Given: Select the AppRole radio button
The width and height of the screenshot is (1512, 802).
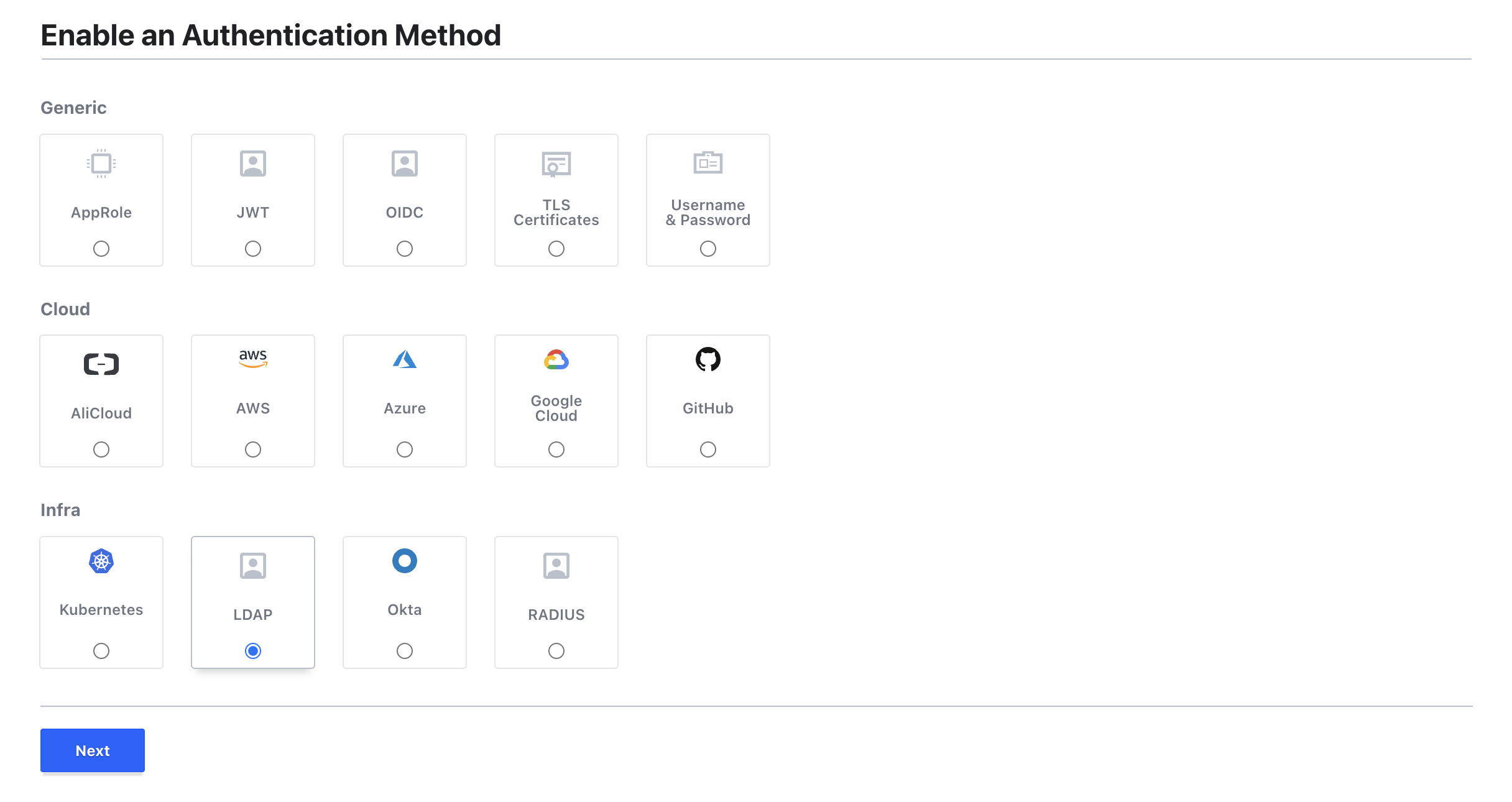Looking at the screenshot, I should [x=101, y=249].
